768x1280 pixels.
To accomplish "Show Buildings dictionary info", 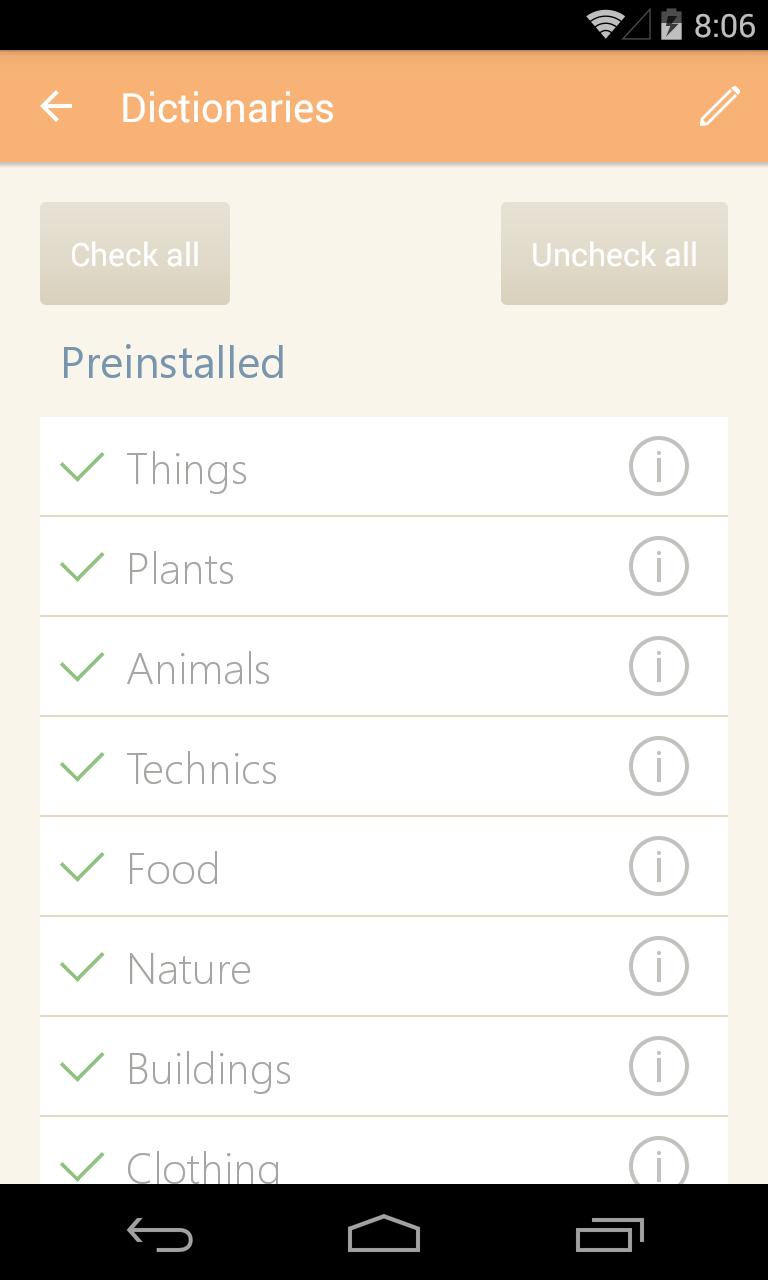I will pos(658,1066).
